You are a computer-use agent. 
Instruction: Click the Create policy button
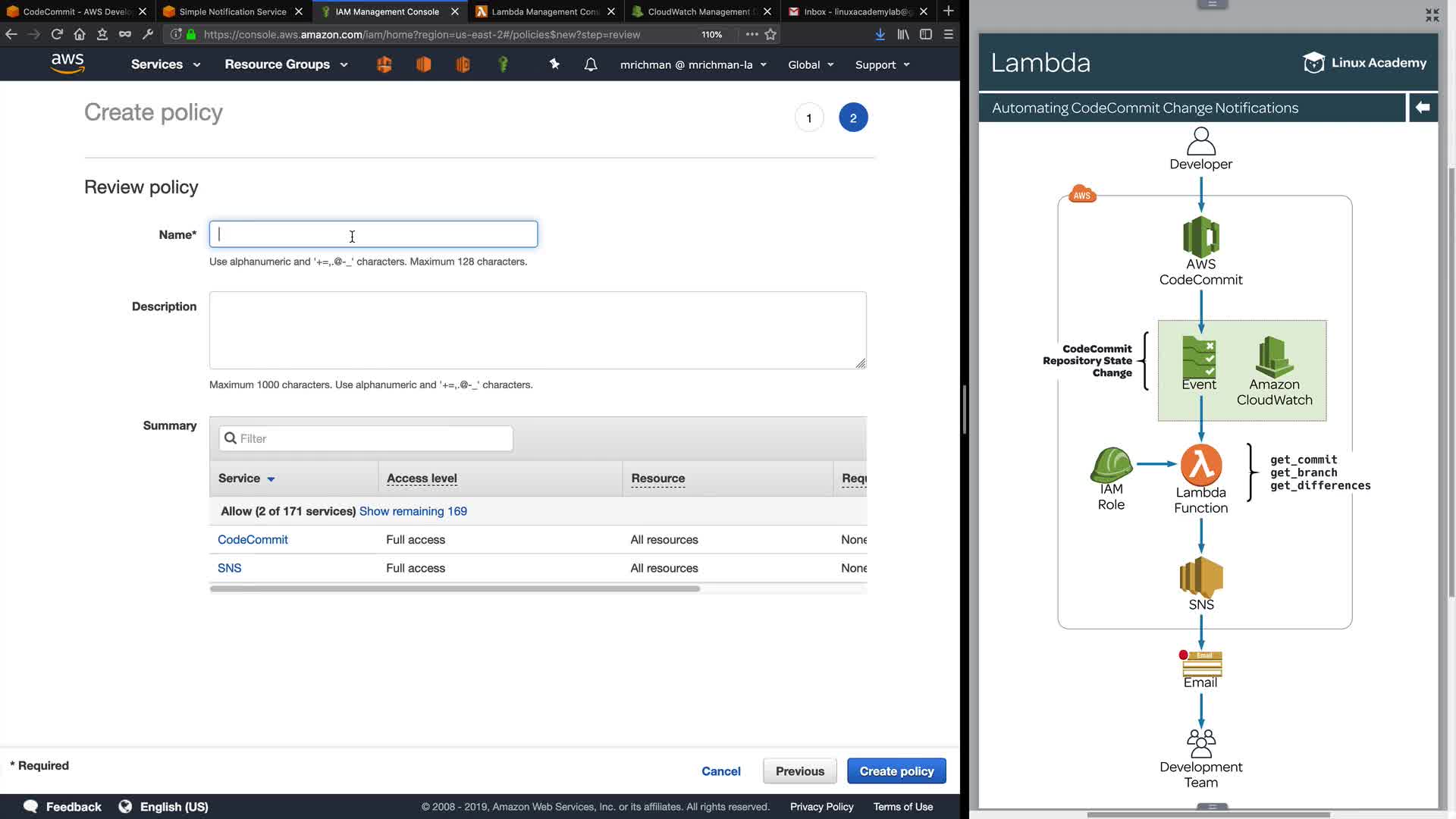tap(896, 771)
